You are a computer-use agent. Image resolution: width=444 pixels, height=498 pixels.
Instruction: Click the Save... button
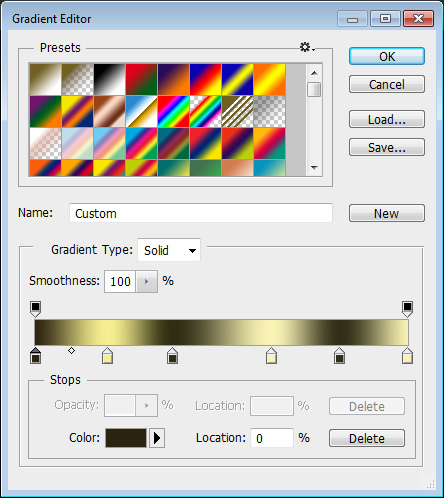point(387,147)
